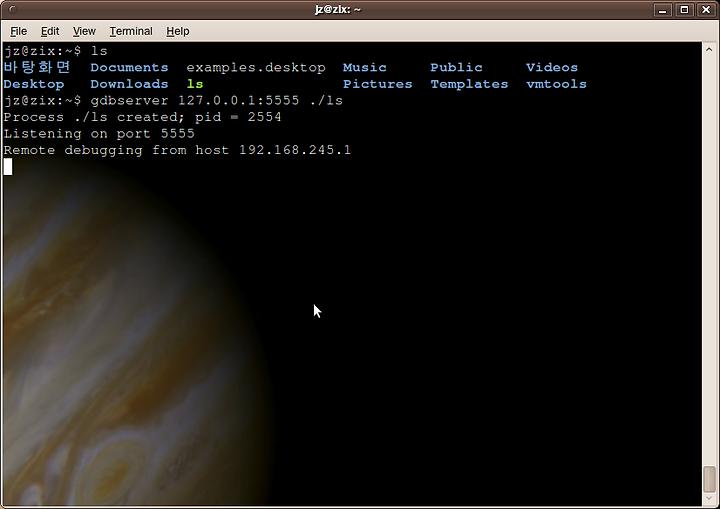Click the scrollbar down arrow
The height and width of the screenshot is (509, 720).
click(x=709, y=498)
